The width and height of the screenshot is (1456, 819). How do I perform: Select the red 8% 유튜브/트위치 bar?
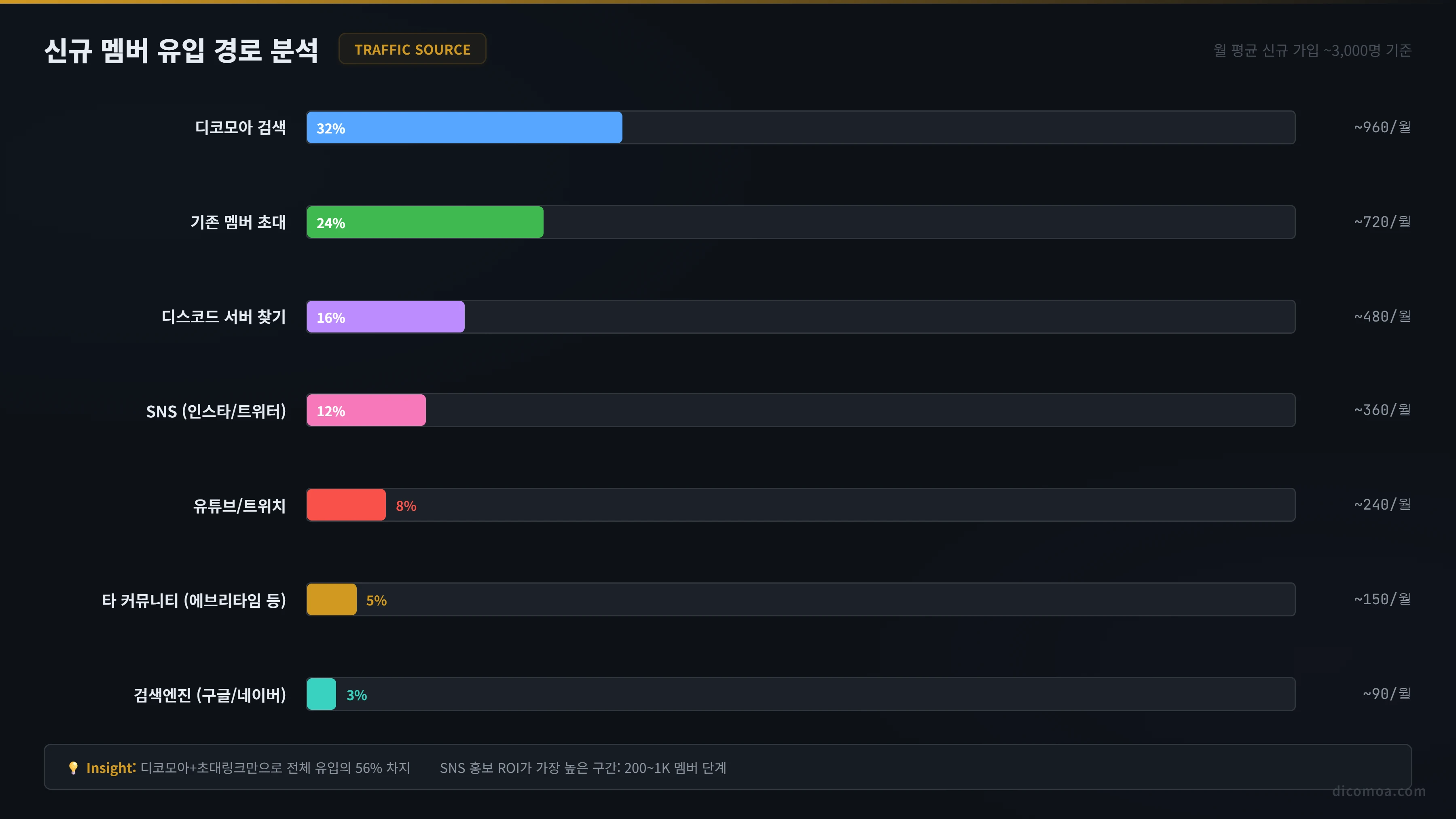(x=346, y=505)
